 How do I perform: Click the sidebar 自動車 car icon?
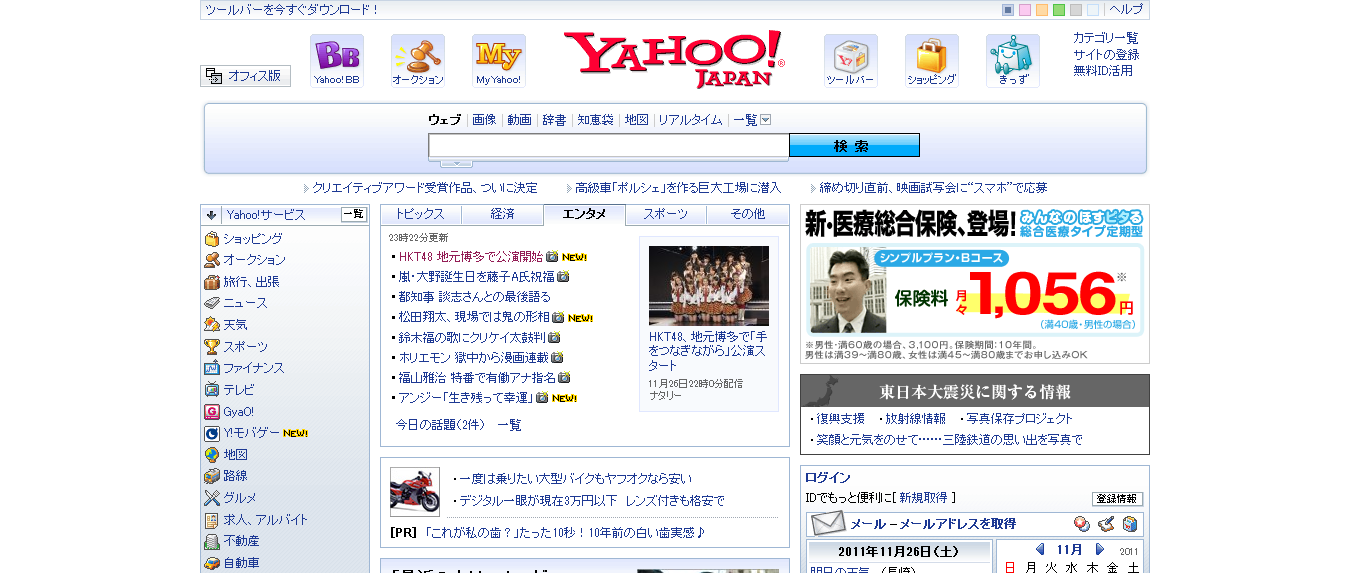point(212,563)
